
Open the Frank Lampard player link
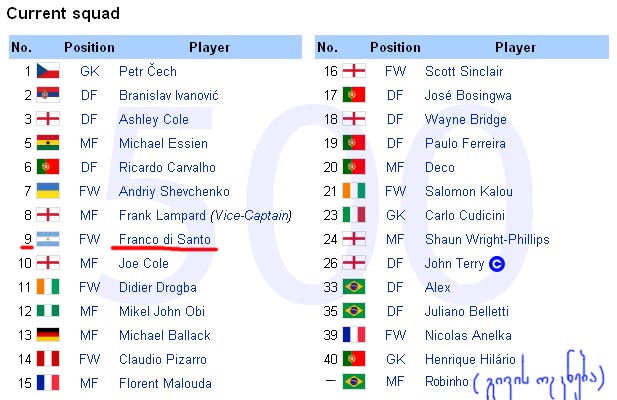coord(162,216)
